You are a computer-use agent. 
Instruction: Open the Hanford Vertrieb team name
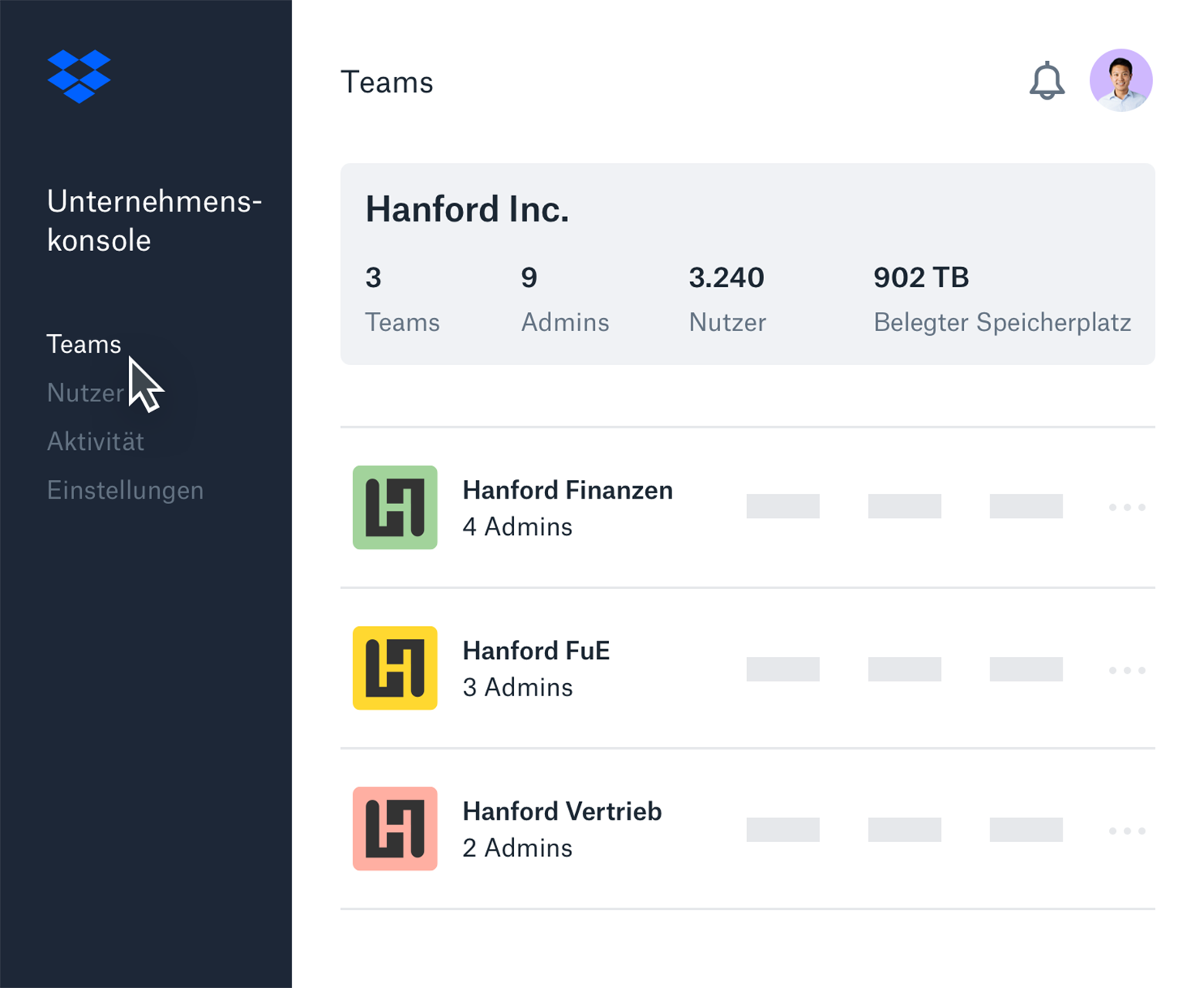(x=562, y=811)
